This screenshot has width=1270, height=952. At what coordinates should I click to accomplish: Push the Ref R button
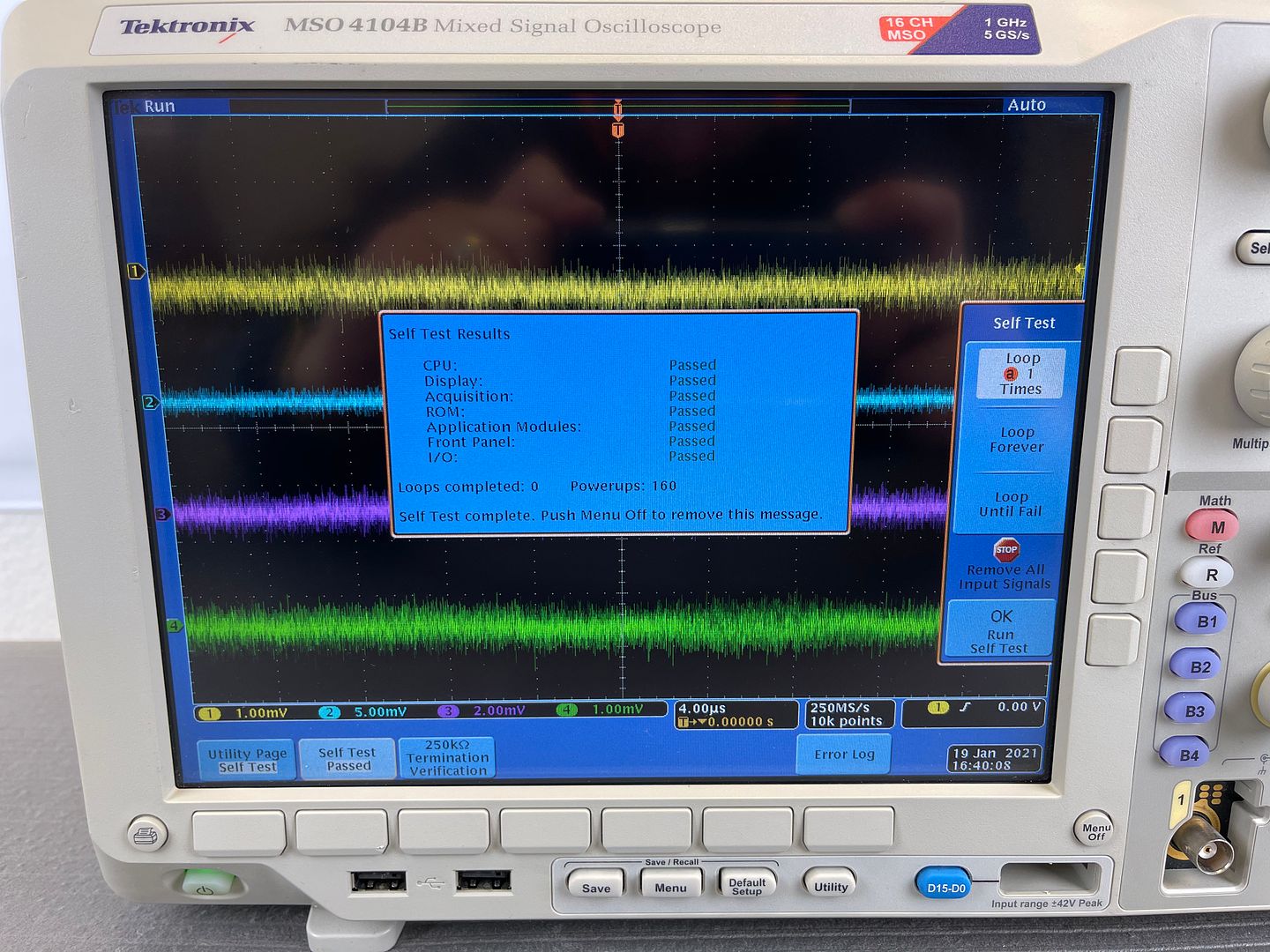(1208, 574)
